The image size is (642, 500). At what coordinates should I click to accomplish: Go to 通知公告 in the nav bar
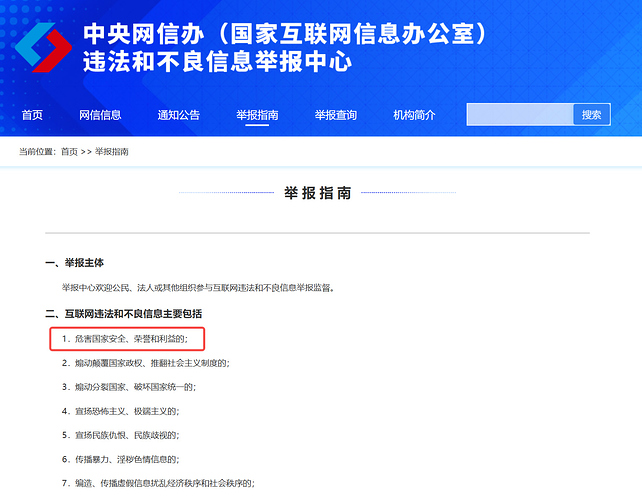coord(179,115)
